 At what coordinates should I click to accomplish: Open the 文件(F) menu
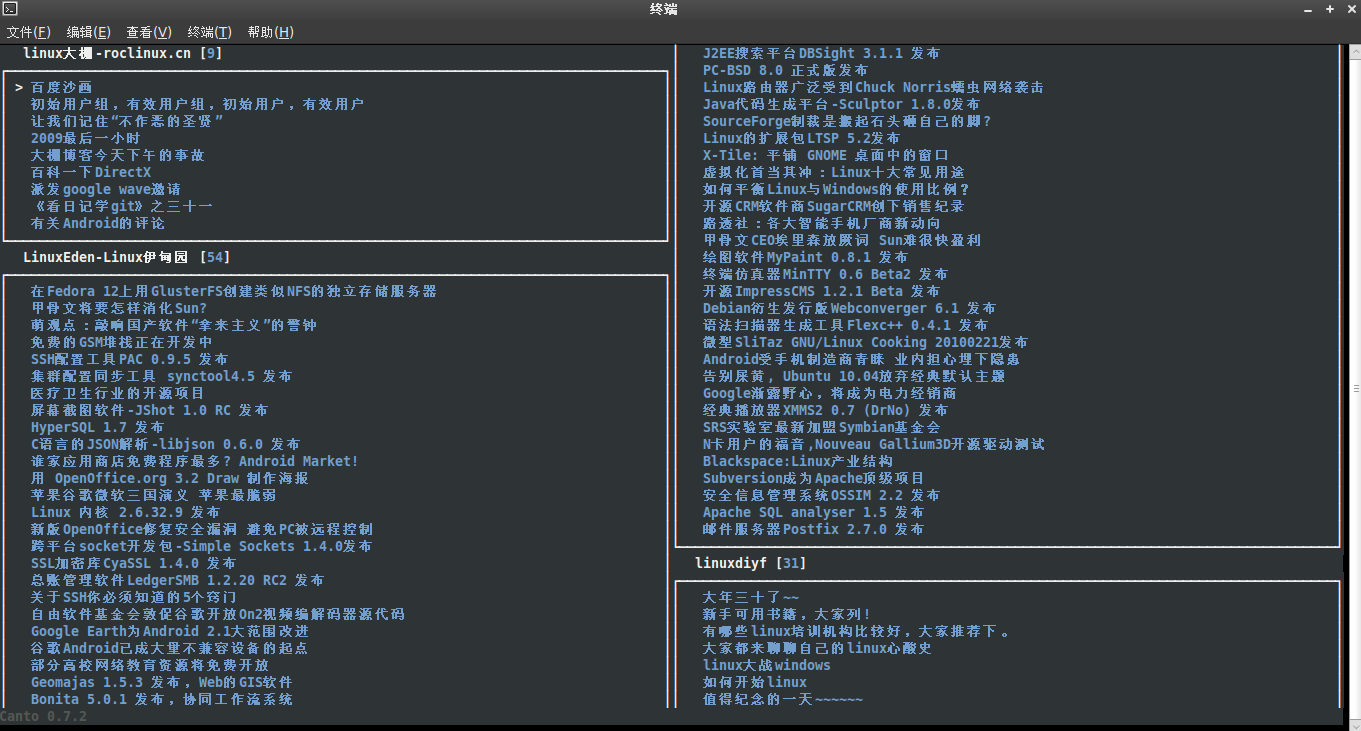click(29, 32)
